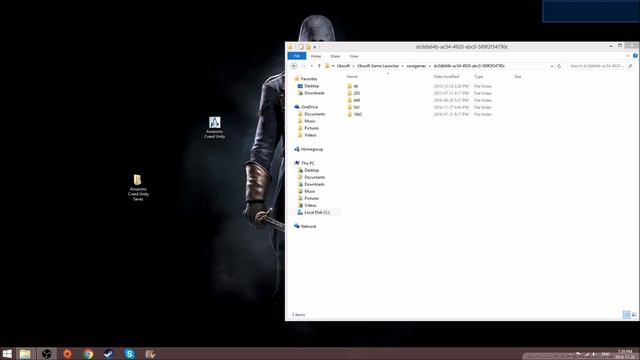Go back with the Back arrow button
640x360 pixels.
pyautogui.click(x=294, y=66)
